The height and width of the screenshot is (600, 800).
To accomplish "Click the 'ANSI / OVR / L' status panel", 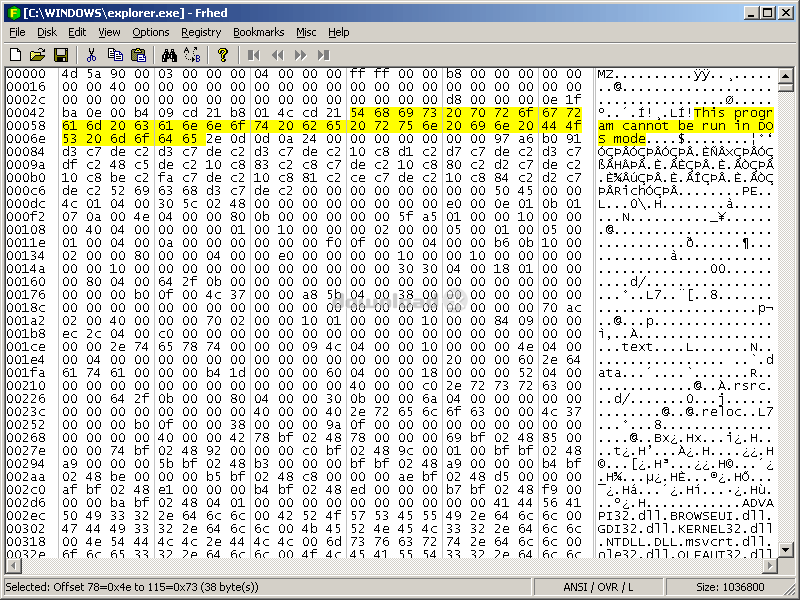I will pyautogui.click(x=598, y=587).
